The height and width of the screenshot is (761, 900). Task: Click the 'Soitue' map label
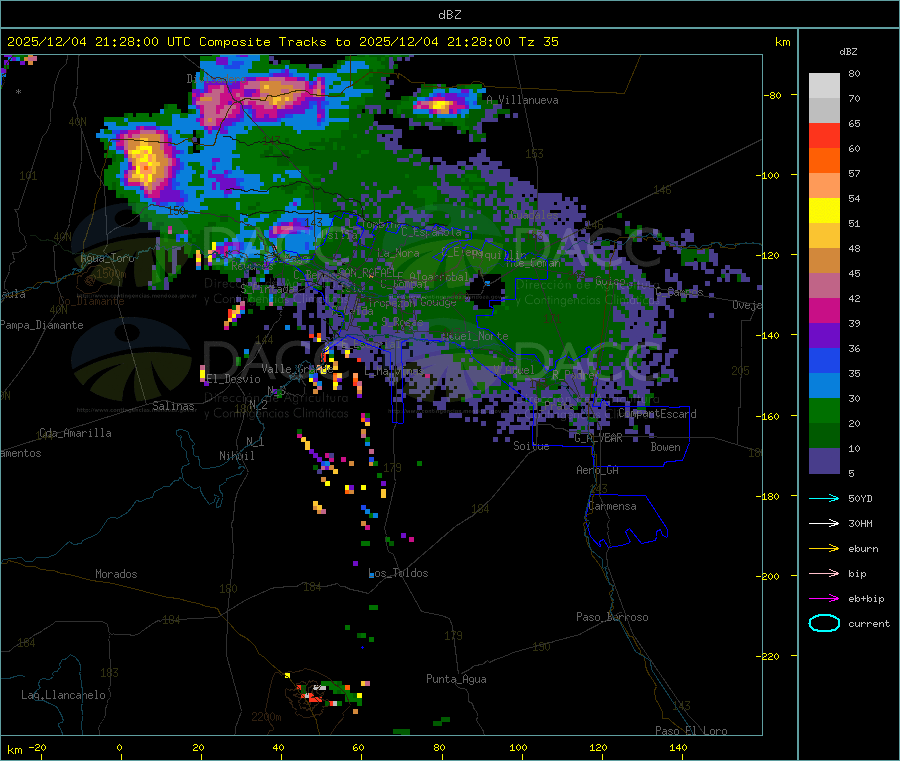[x=531, y=446]
